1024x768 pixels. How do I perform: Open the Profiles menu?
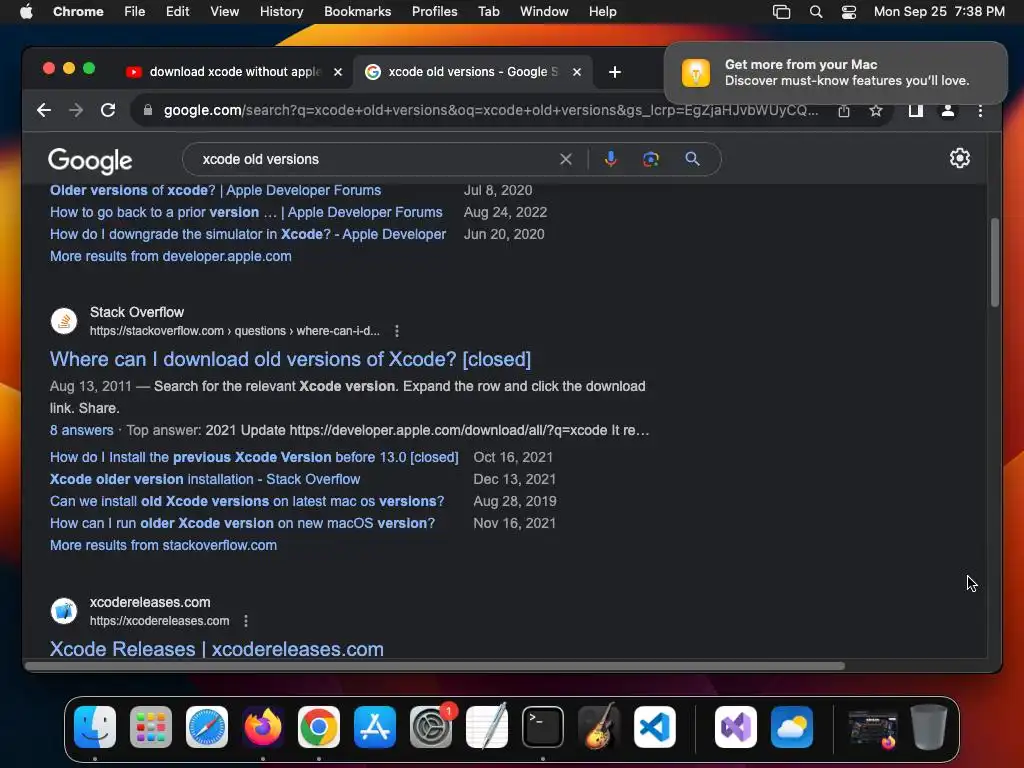coord(434,11)
